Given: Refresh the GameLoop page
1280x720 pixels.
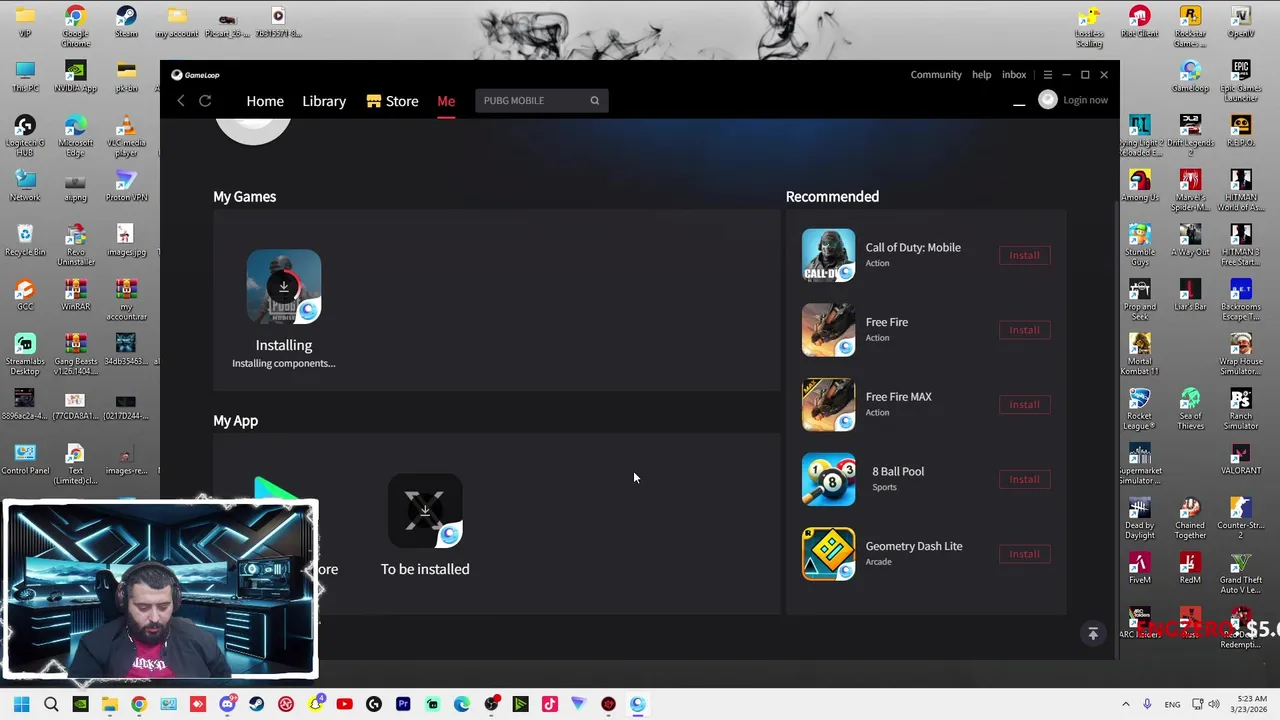Looking at the screenshot, I should click(205, 101).
